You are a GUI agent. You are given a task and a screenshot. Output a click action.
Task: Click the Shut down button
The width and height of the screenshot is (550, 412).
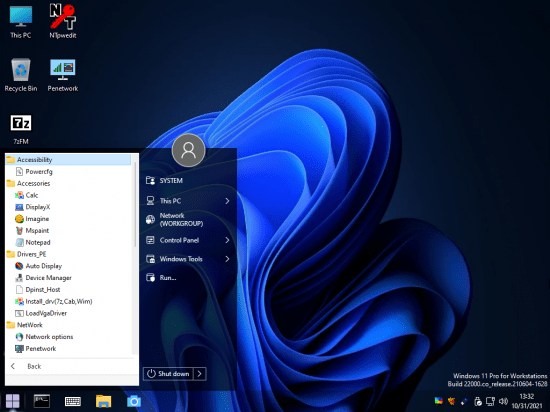pos(168,374)
